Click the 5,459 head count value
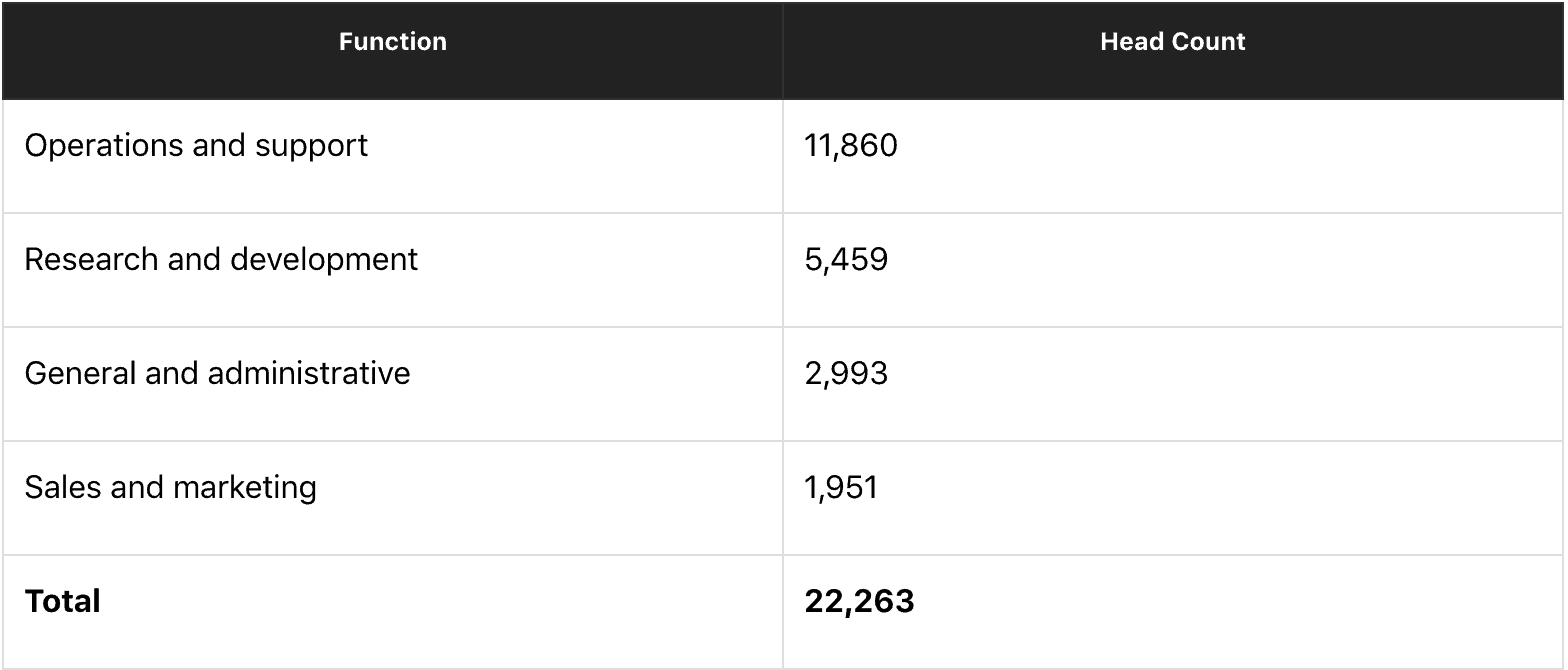 (x=846, y=260)
